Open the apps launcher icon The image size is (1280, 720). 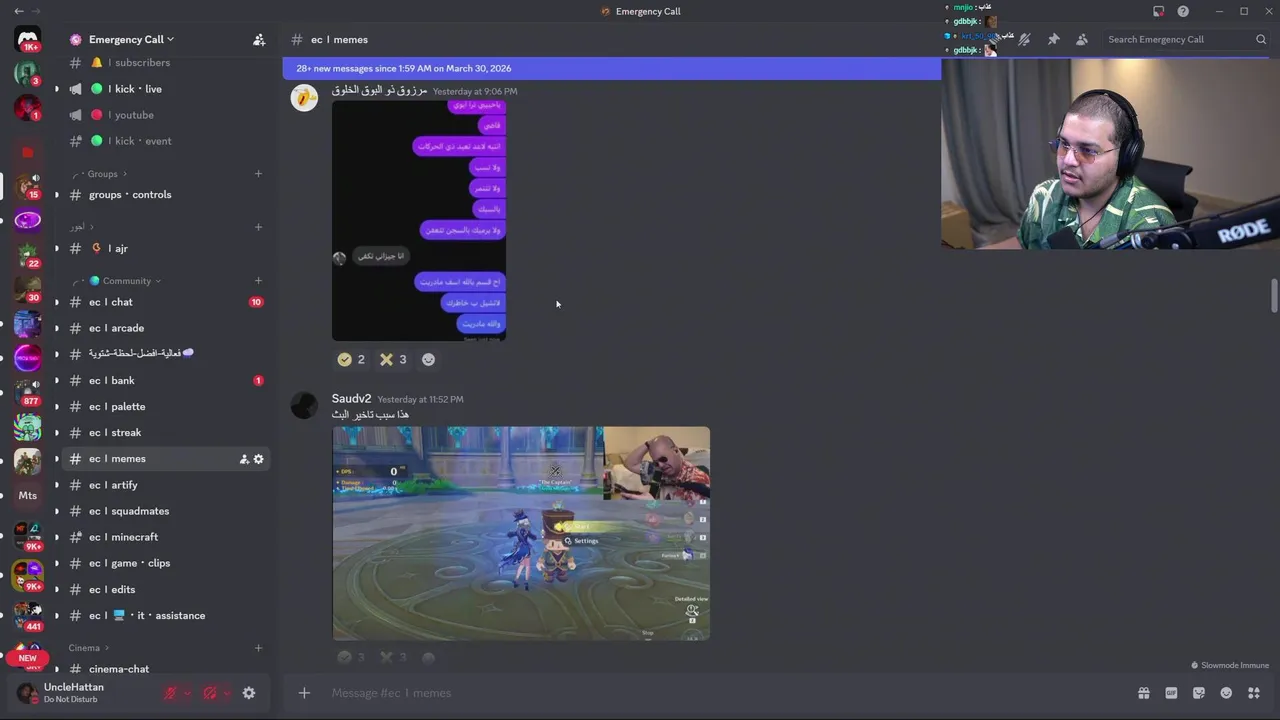click(1253, 693)
